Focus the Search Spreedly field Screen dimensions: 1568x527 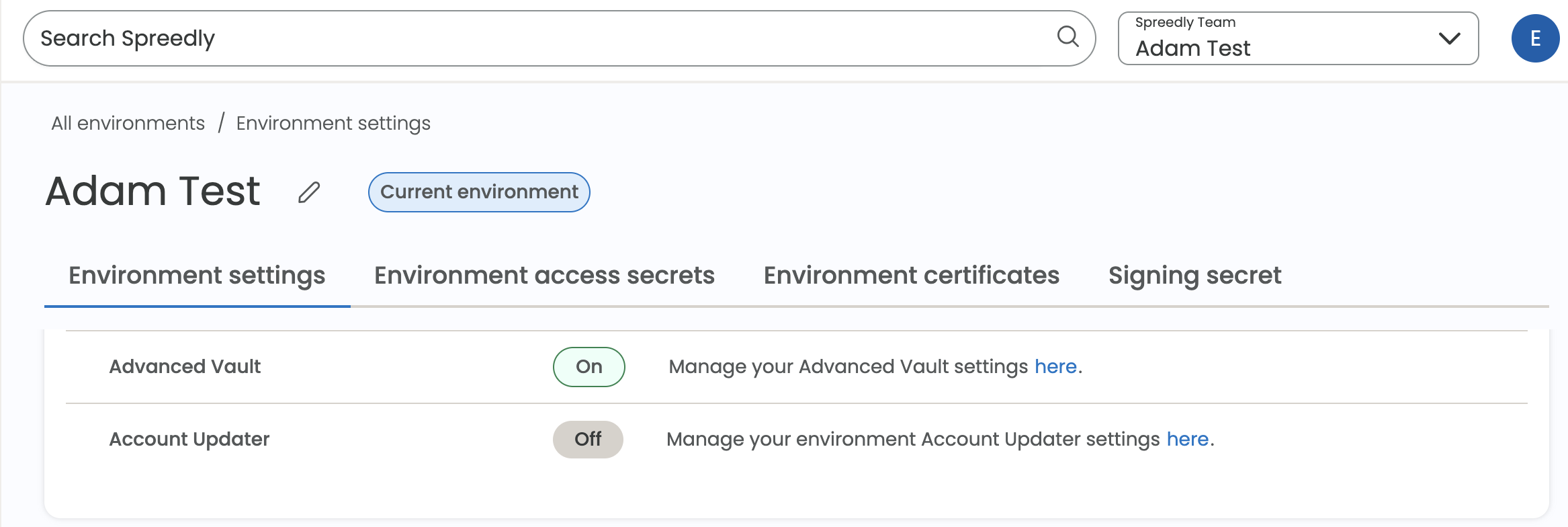point(559,38)
